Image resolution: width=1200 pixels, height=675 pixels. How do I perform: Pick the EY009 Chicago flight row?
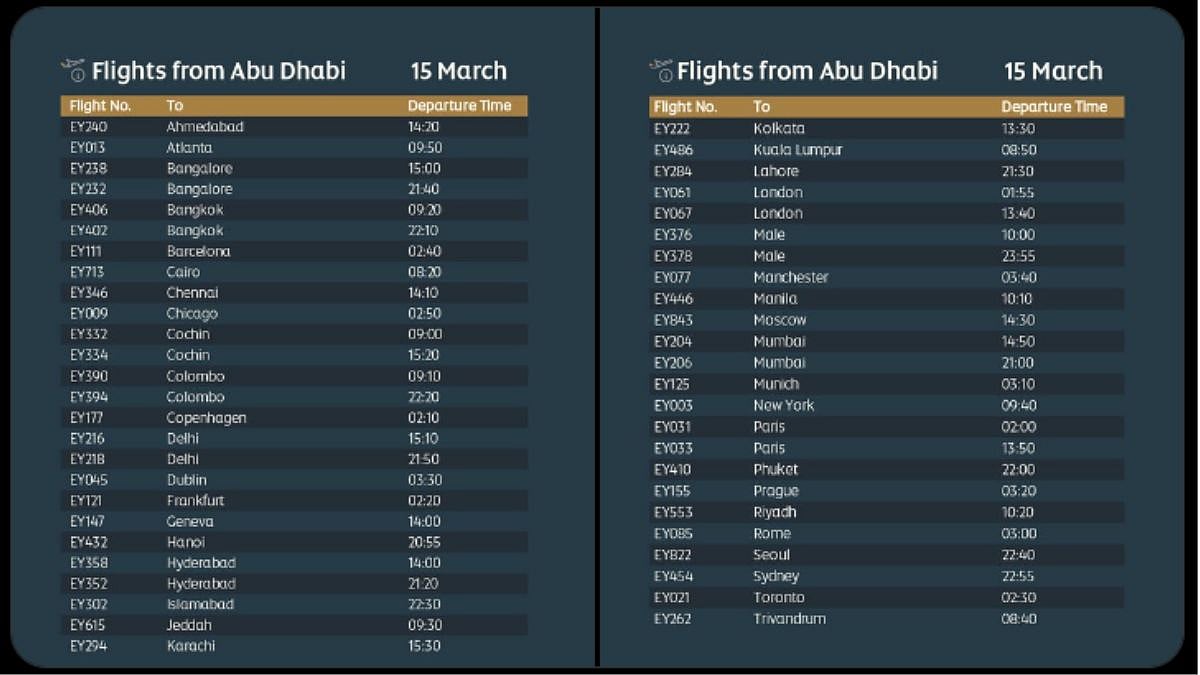coord(294,314)
